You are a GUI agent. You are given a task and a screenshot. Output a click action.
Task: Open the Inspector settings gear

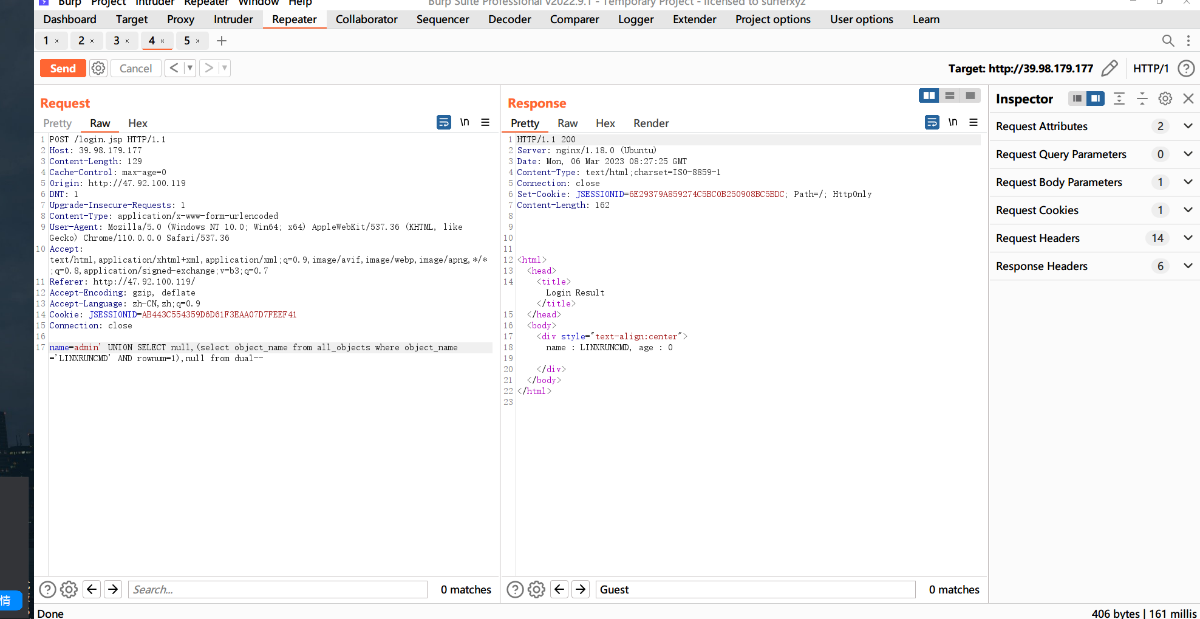point(1165,99)
